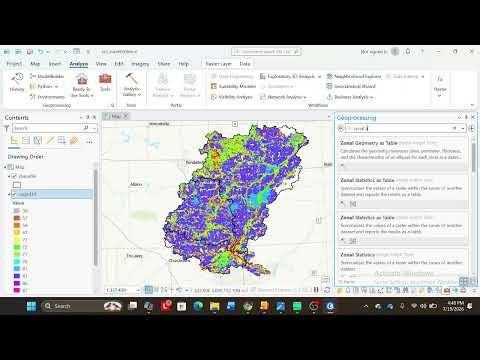Switch to the Raster Layer contextual tab
Image resolution: width=480 pixels, height=360 pixels.
[x=218, y=64]
